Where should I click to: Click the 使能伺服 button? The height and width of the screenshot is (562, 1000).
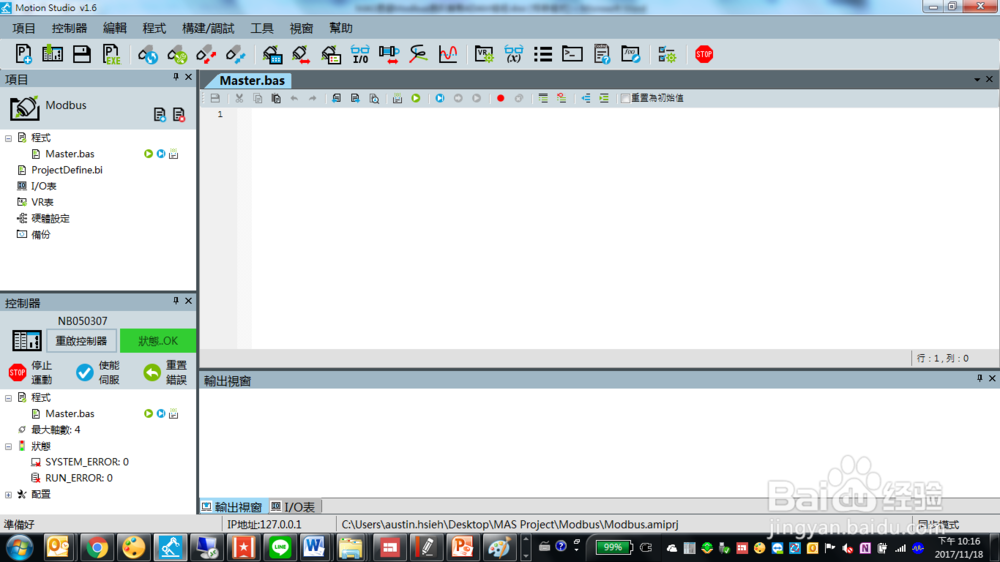tap(98, 373)
